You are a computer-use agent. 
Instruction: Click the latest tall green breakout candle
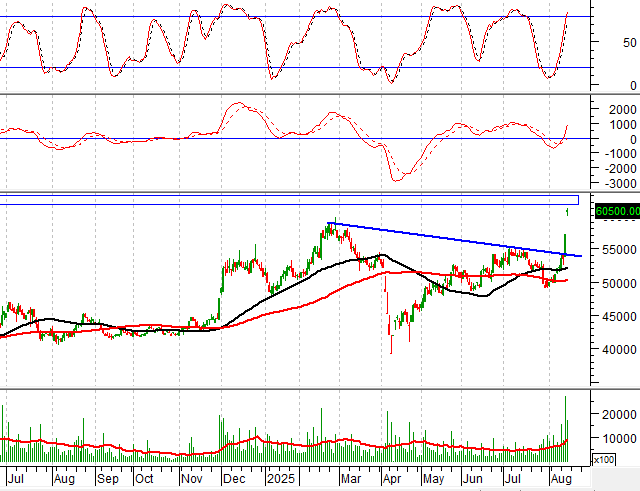(566, 243)
